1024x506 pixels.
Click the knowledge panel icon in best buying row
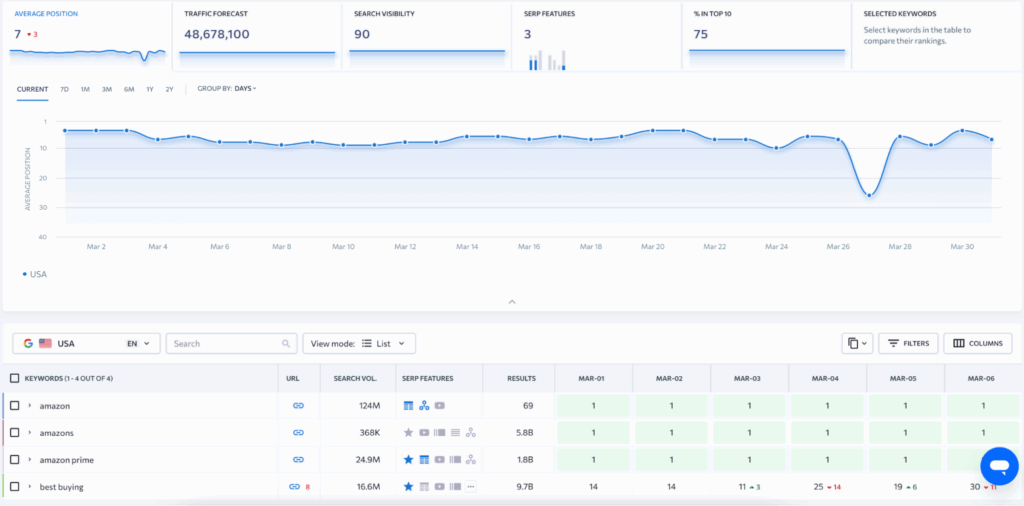point(424,486)
